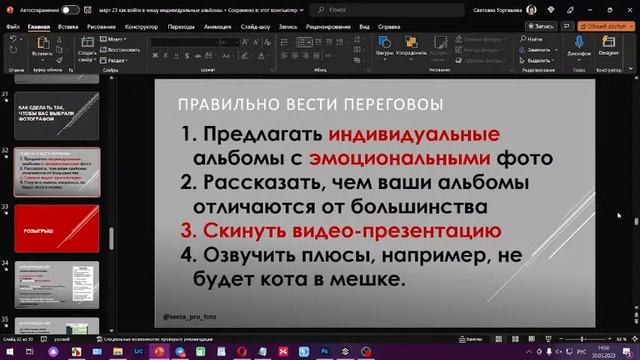Collapse the ribbon with the chevron
The width and height of the screenshot is (640, 360).
click(x=631, y=69)
